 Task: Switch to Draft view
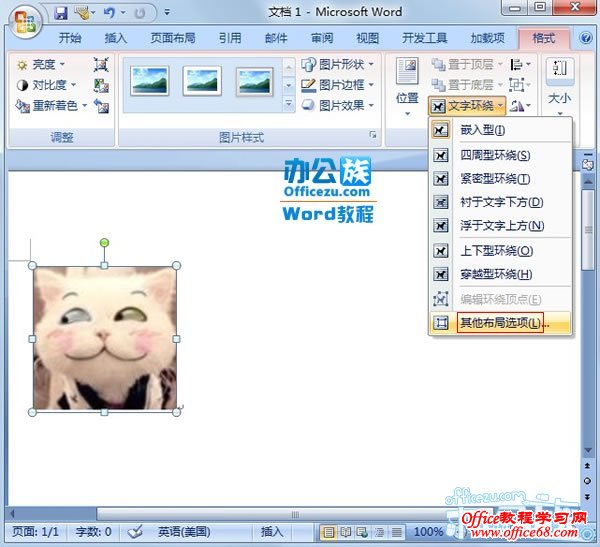(x=396, y=532)
